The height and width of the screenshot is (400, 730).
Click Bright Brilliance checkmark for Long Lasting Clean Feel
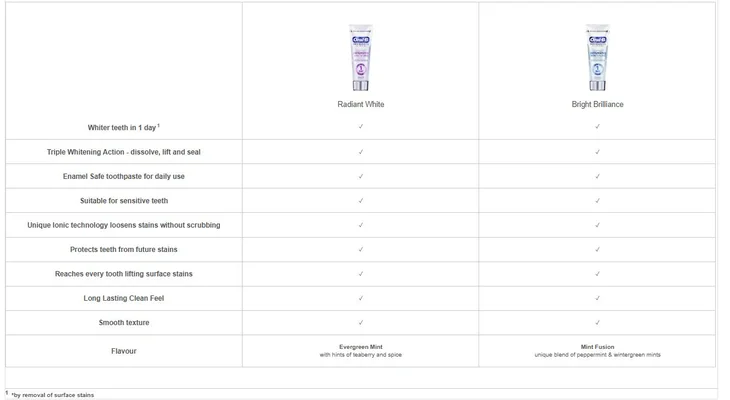tap(597, 298)
